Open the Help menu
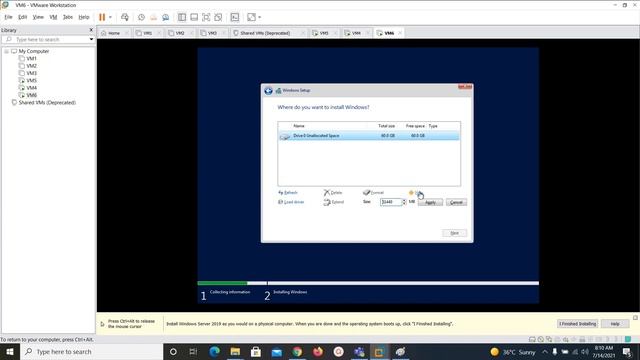 point(84,17)
